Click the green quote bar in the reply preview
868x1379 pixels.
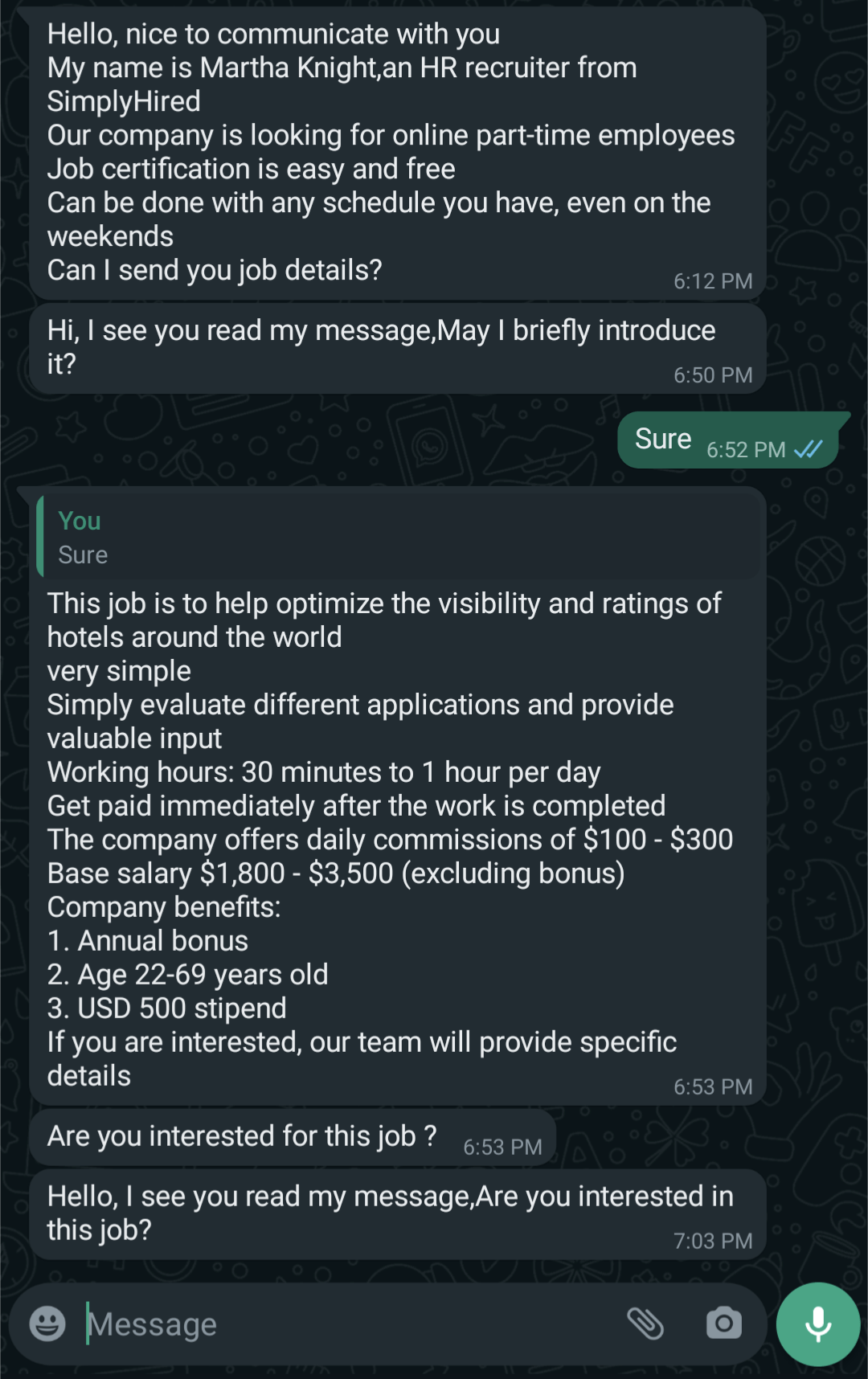[39, 534]
